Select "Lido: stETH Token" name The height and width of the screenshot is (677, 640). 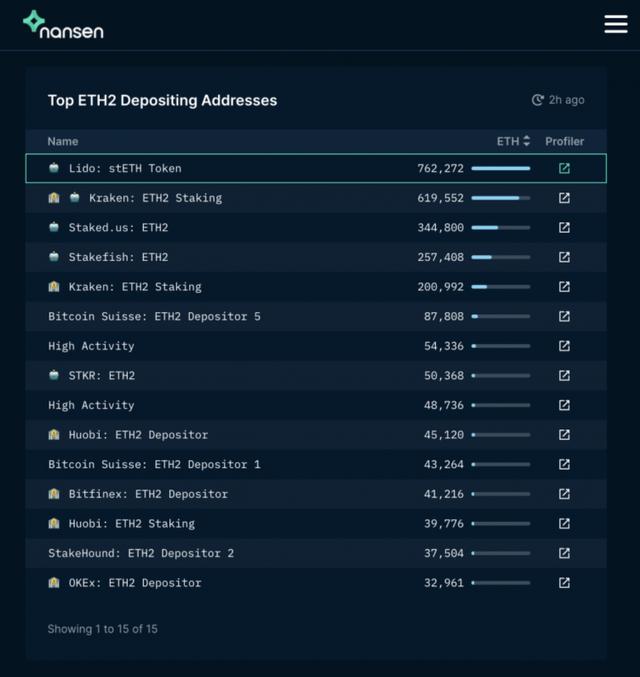pos(125,168)
